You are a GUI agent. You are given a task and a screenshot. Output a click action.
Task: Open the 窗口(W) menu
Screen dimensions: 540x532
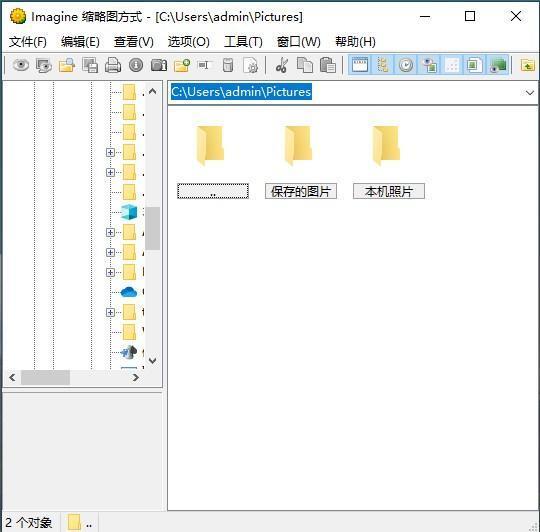(299, 42)
